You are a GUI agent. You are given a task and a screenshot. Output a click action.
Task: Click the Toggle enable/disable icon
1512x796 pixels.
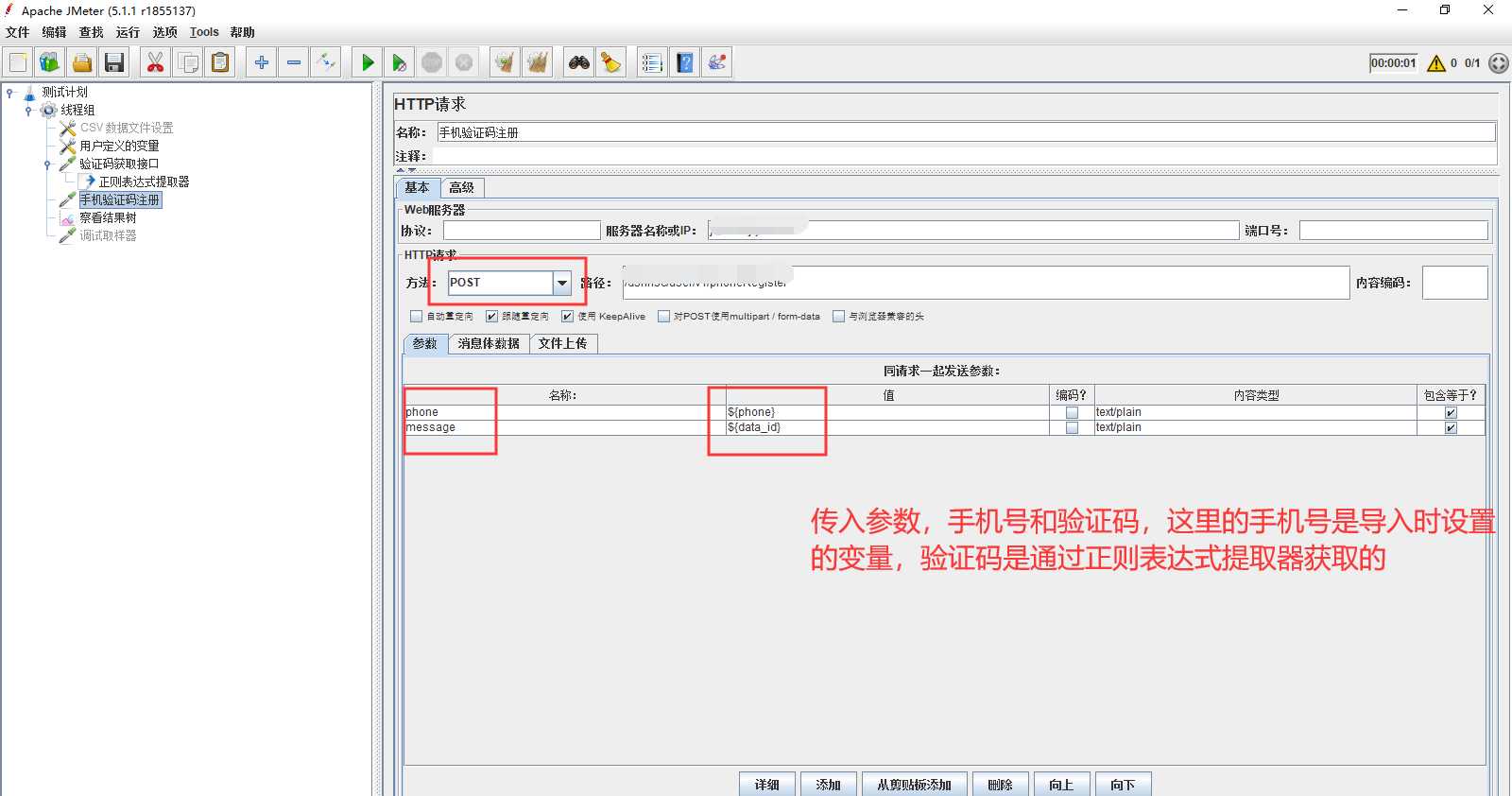(x=326, y=63)
